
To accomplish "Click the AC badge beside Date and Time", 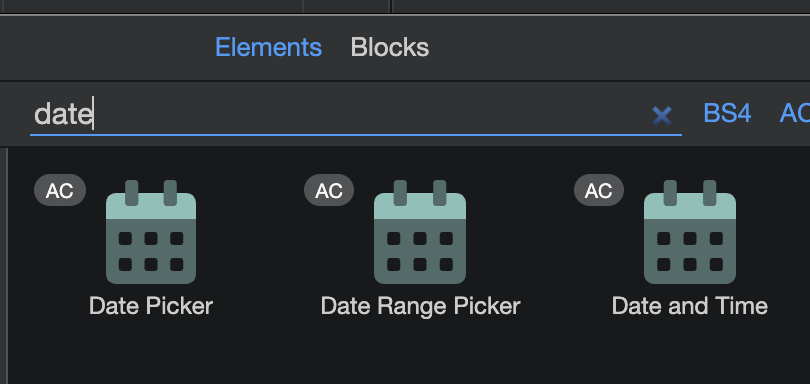I will [x=599, y=190].
